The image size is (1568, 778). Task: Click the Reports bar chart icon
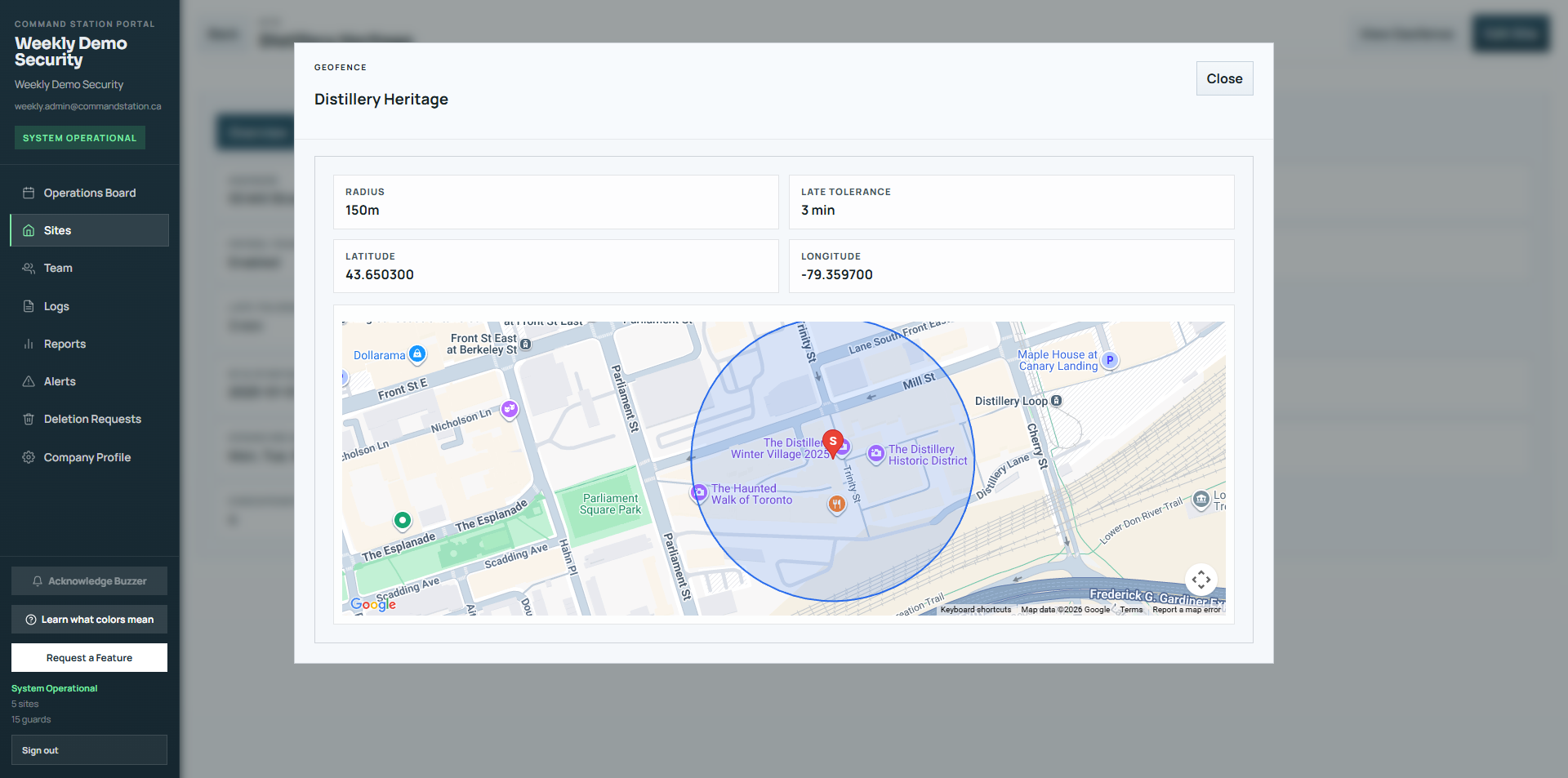(29, 344)
